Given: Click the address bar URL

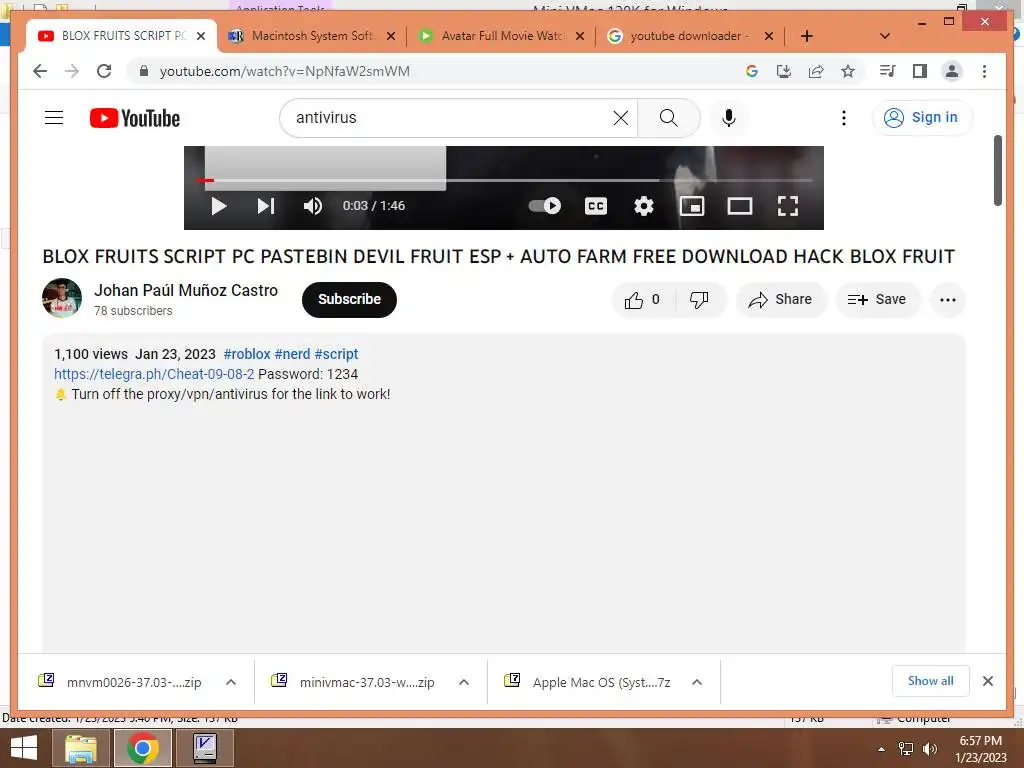Looking at the screenshot, I should pos(285,71).
